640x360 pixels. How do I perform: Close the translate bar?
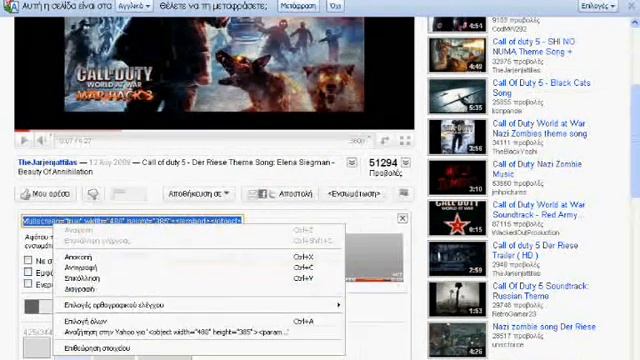[631, 6]
